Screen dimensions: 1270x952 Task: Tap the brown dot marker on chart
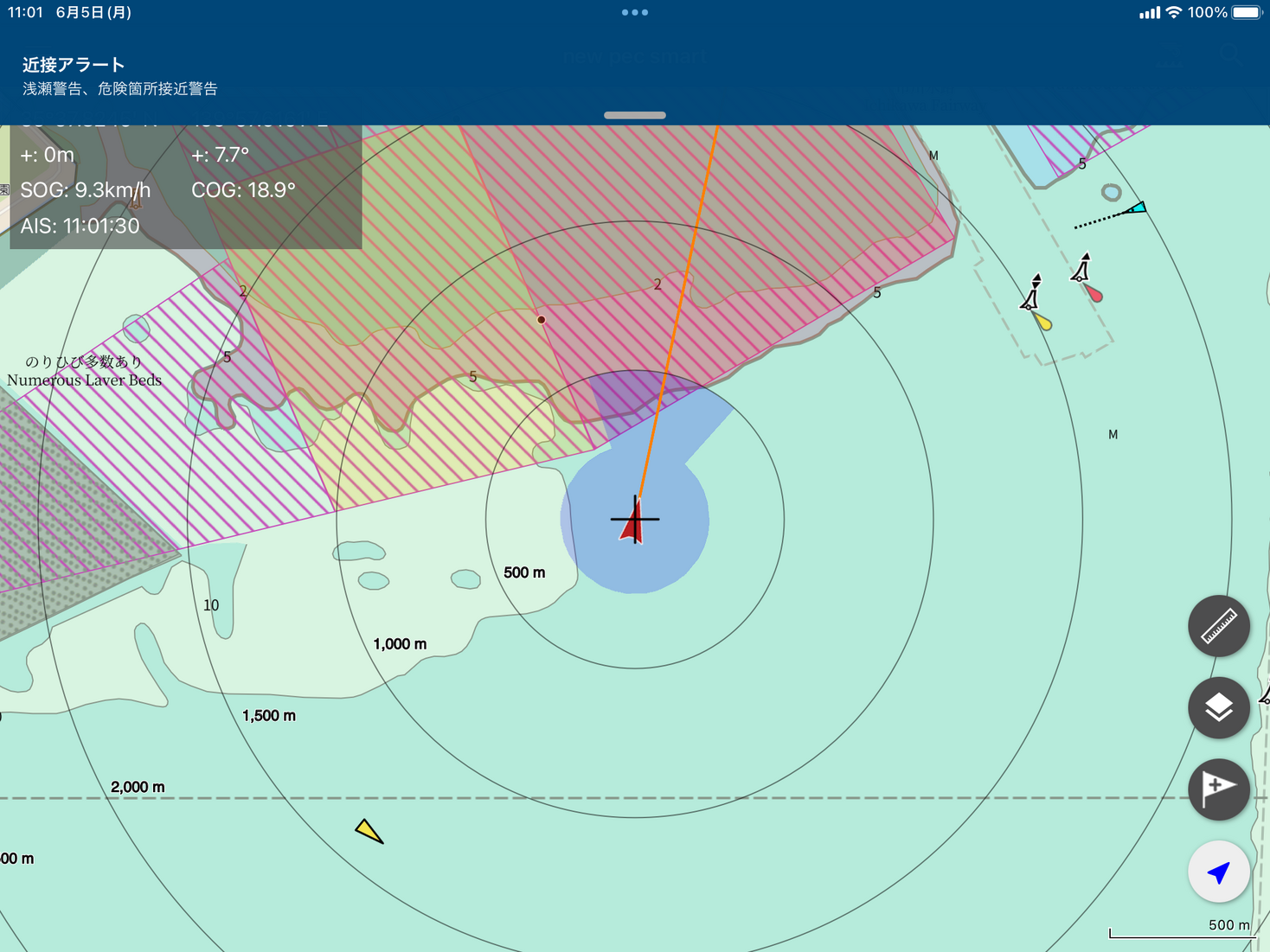[x=541, y=320]
